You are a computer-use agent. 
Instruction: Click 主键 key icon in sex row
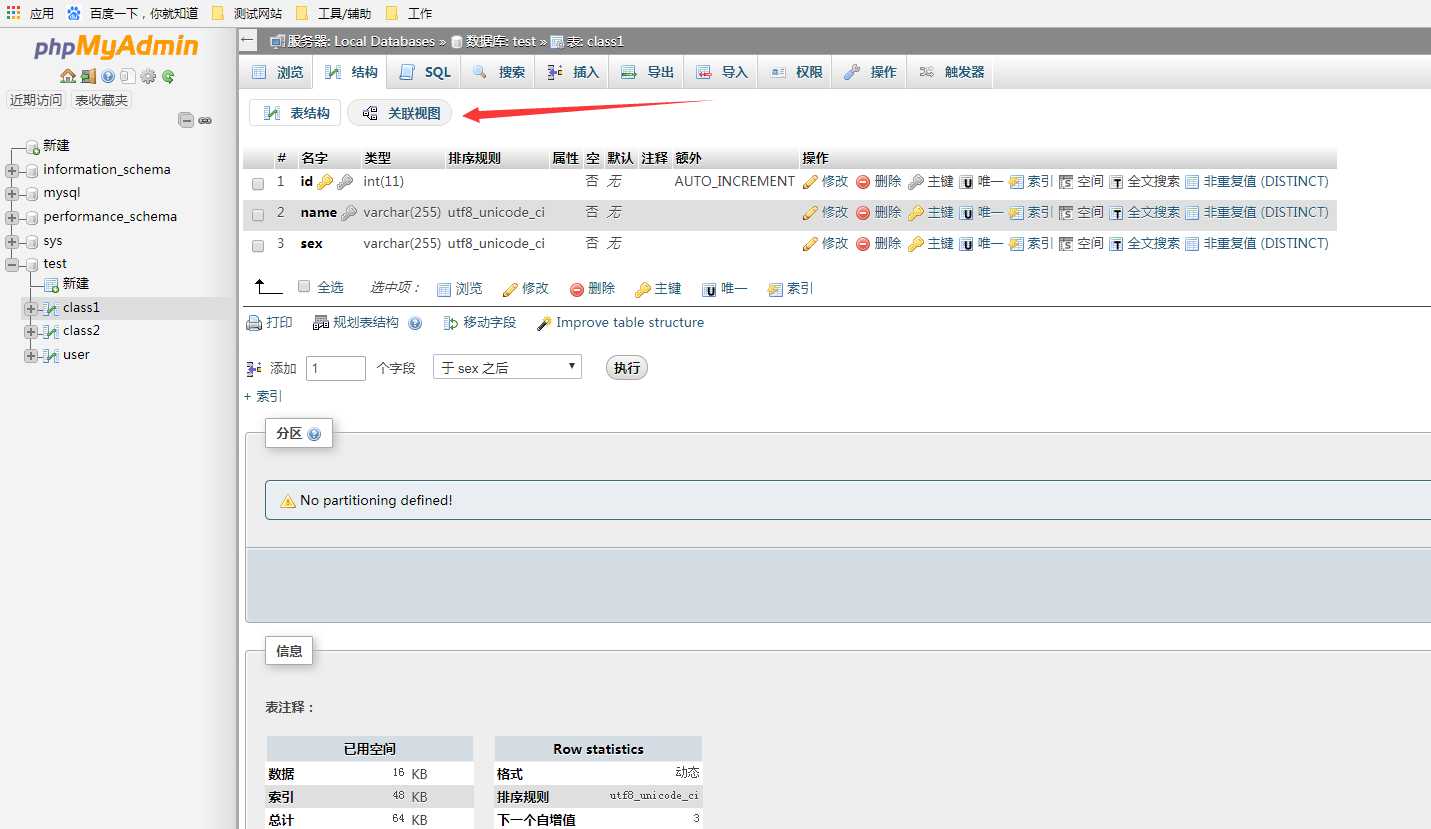(915, 244)
